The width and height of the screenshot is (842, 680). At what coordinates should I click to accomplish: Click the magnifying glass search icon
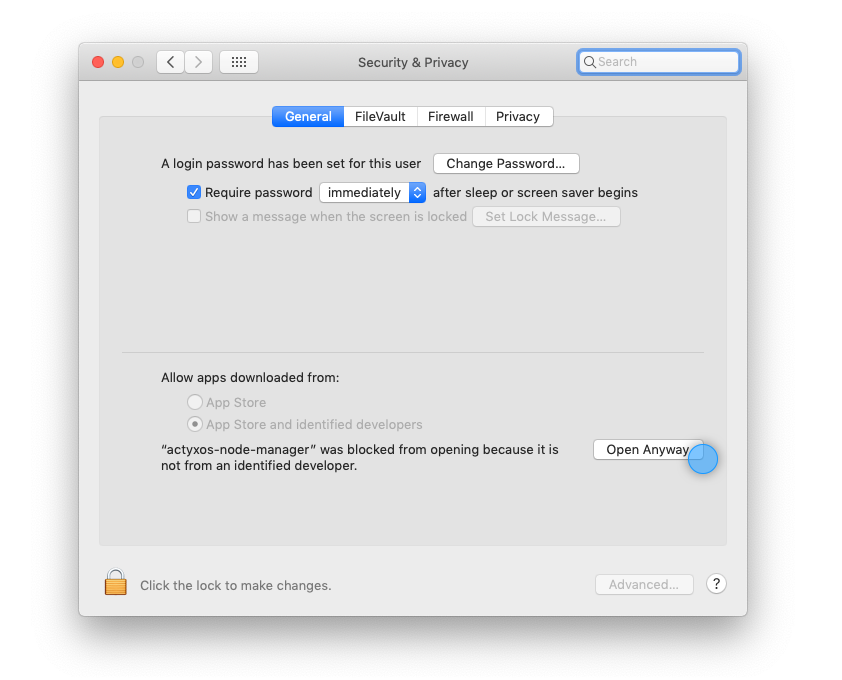point(590,62)
